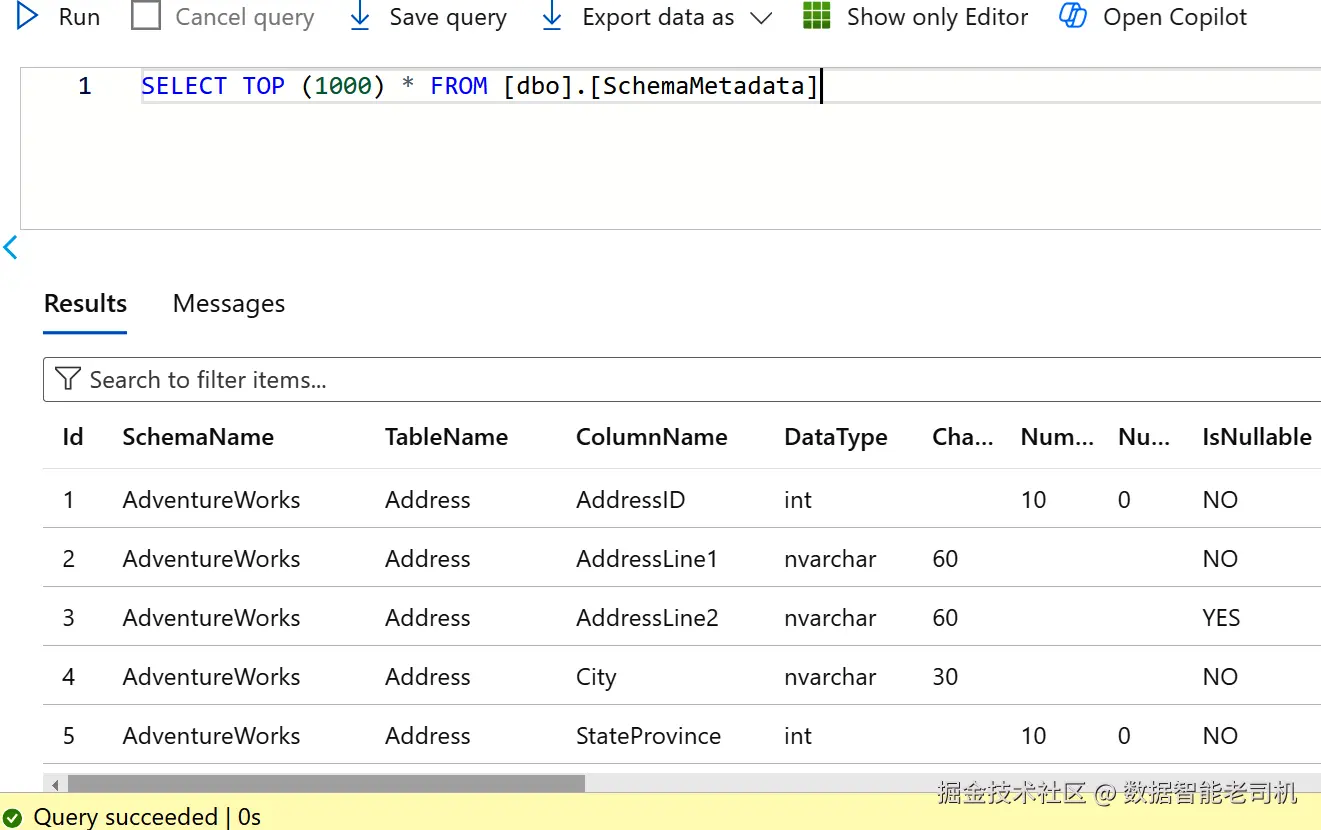
Task: Click AdventureWorks in the City row
Action: (211, 676)
